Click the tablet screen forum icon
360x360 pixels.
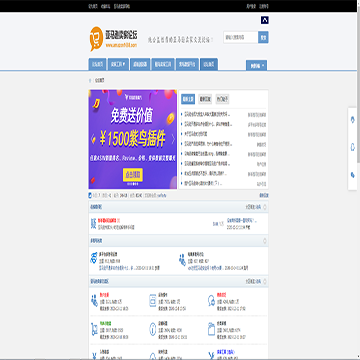point(153,301)
